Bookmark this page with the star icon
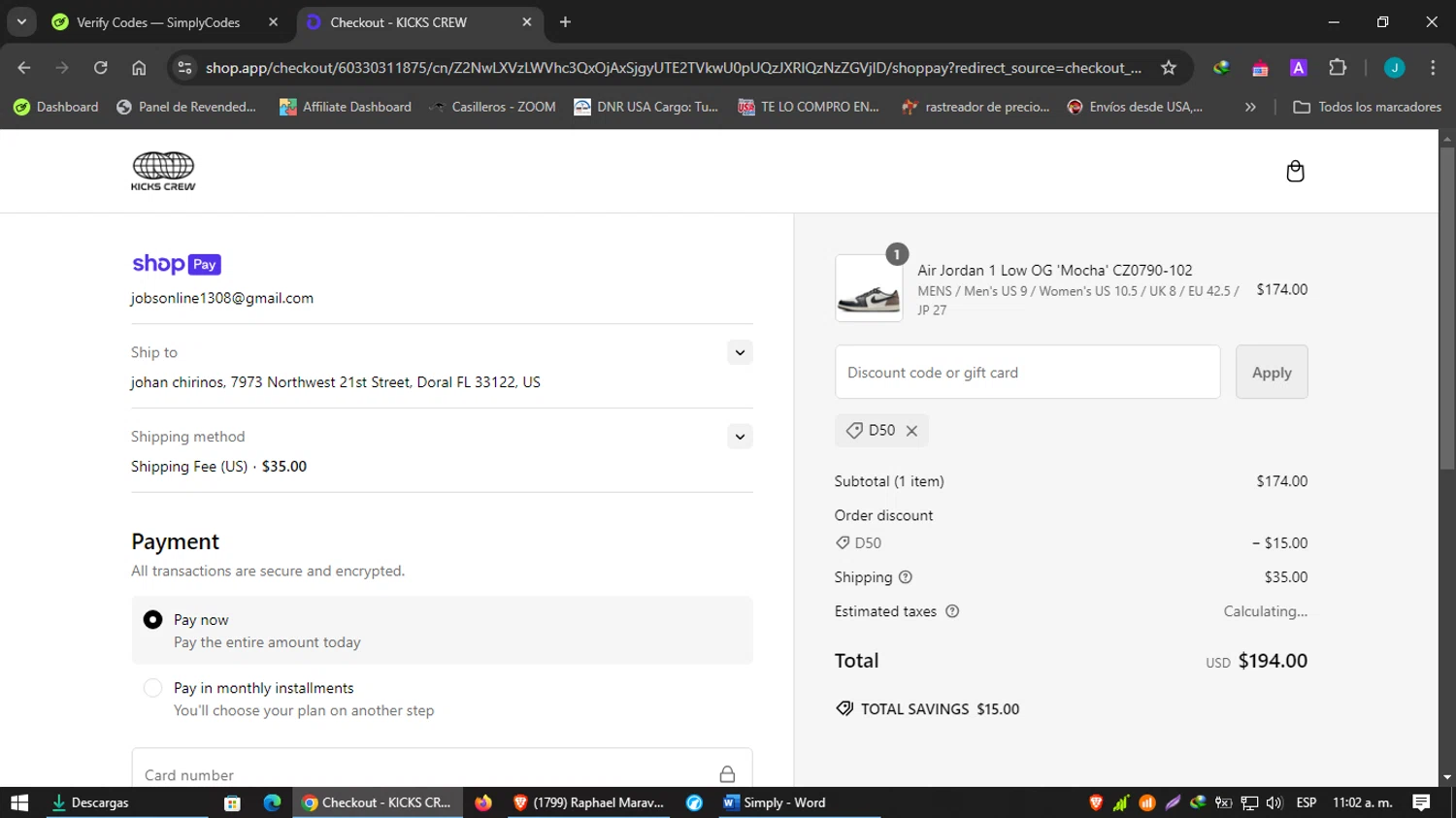 (x=1169, y=68)
